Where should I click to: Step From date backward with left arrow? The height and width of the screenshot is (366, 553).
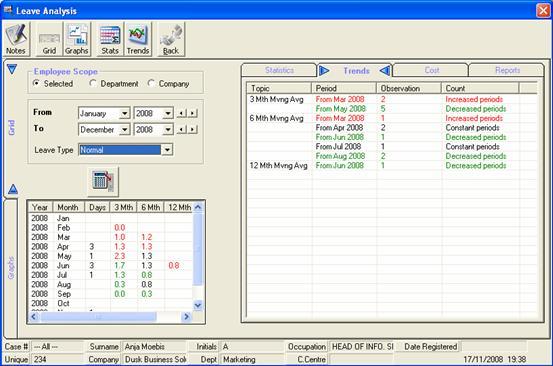181,113
